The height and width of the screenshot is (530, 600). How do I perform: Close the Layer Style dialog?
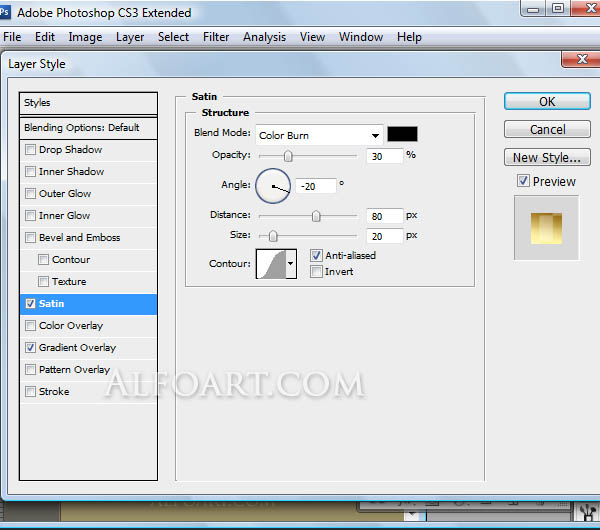coord(582,59)
